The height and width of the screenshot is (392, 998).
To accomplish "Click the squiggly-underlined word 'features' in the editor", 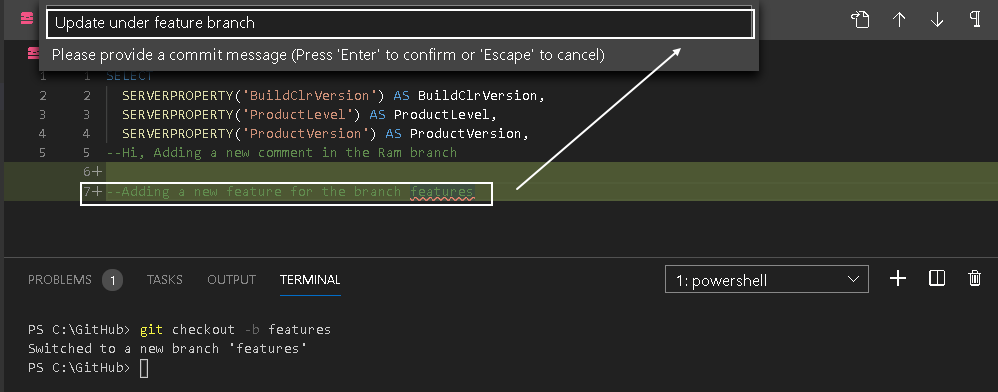I will pyautogui.click(x=442, y=192).
